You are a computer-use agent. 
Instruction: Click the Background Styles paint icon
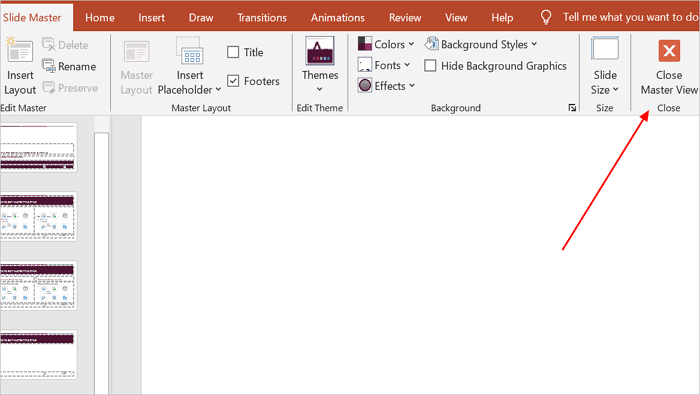(x=431, y=44)
